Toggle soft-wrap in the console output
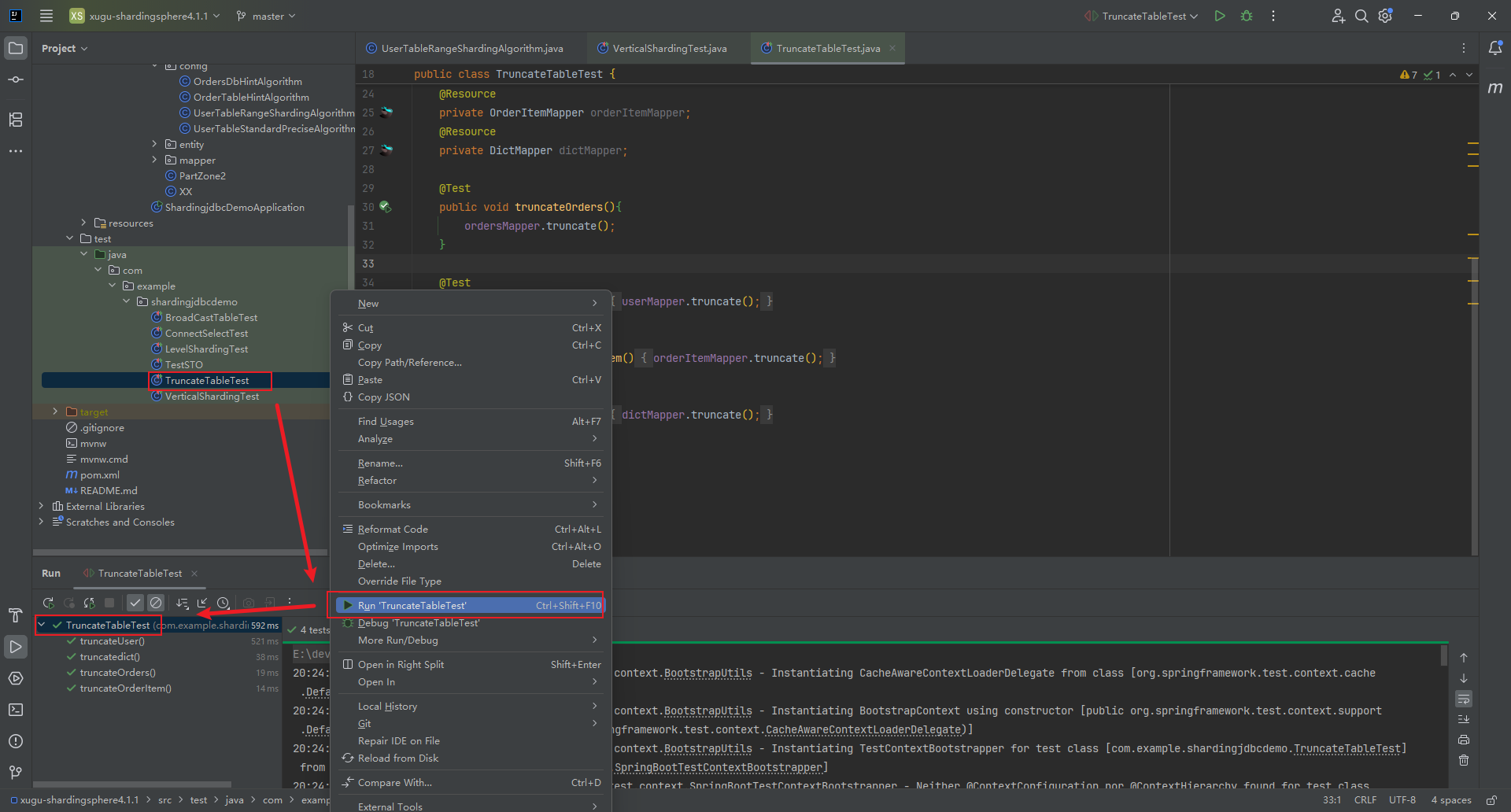 [x=1464, y=699]
